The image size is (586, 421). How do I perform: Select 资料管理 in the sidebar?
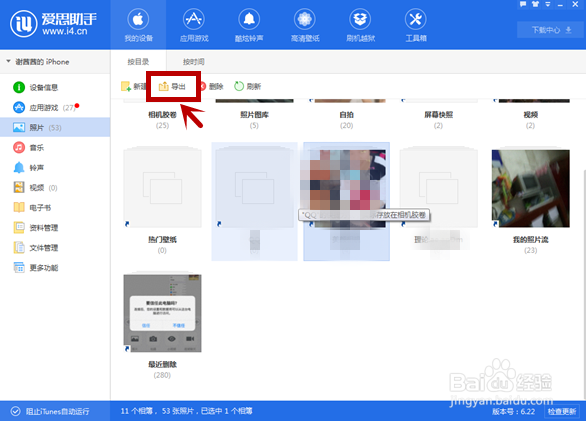(x=55, y=228)
